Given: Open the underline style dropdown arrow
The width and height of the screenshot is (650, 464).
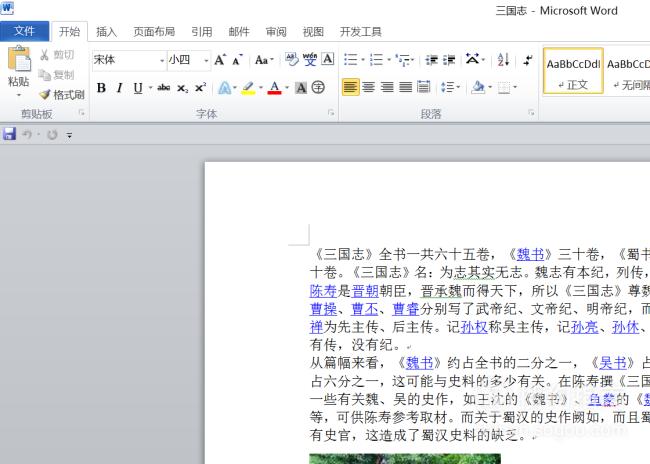Looking at the screenshot, I should point(150,88).
